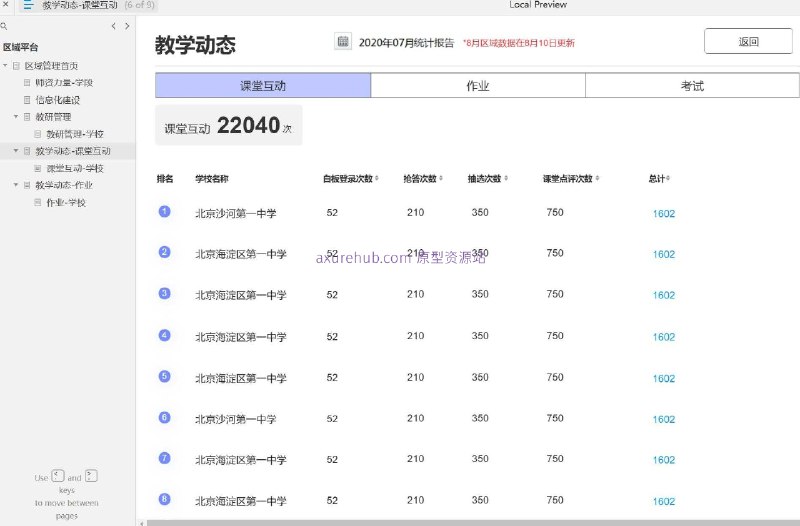Select the 教学动态-课堂互动 page in sitemap
The width and height of the screenshot is (800, 526).
click(72, 151)
